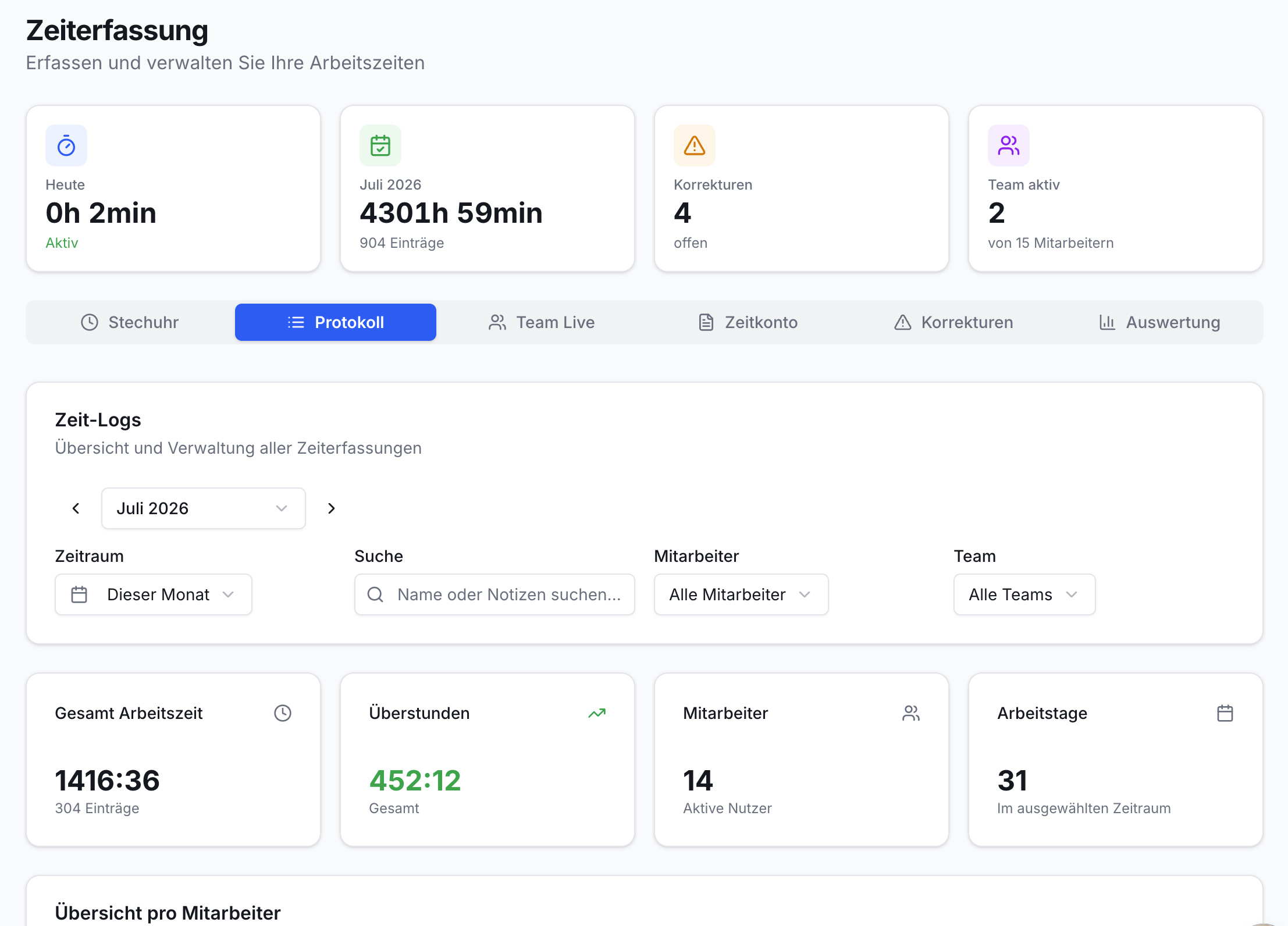Image resolution: width=1288 pixels, height=926 pixels.
Task: Click the users icon in Mitarbeiter stats card
Action: [911, 713]
